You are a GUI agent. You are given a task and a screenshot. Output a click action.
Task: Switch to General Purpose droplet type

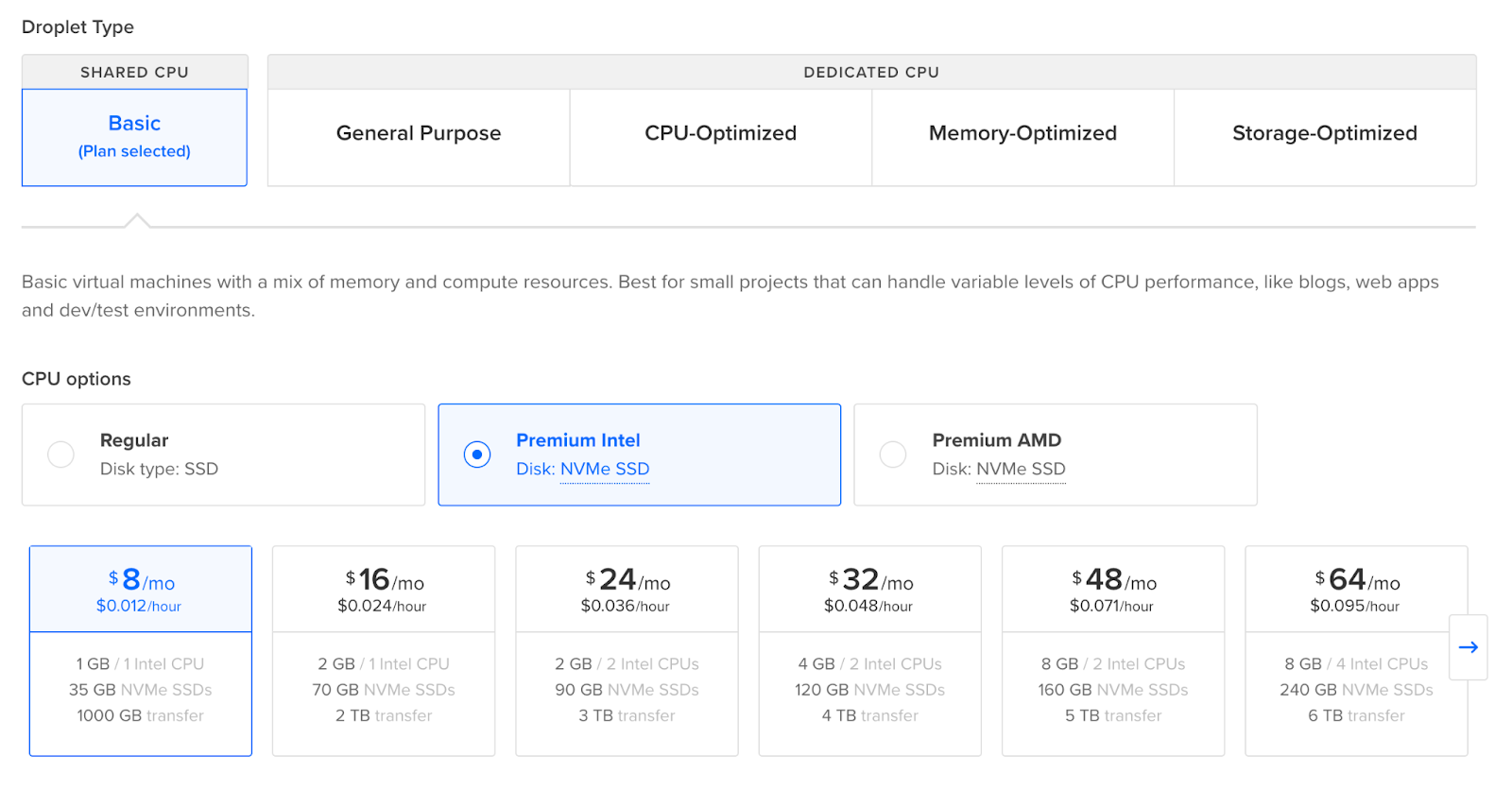click(419, 134)
